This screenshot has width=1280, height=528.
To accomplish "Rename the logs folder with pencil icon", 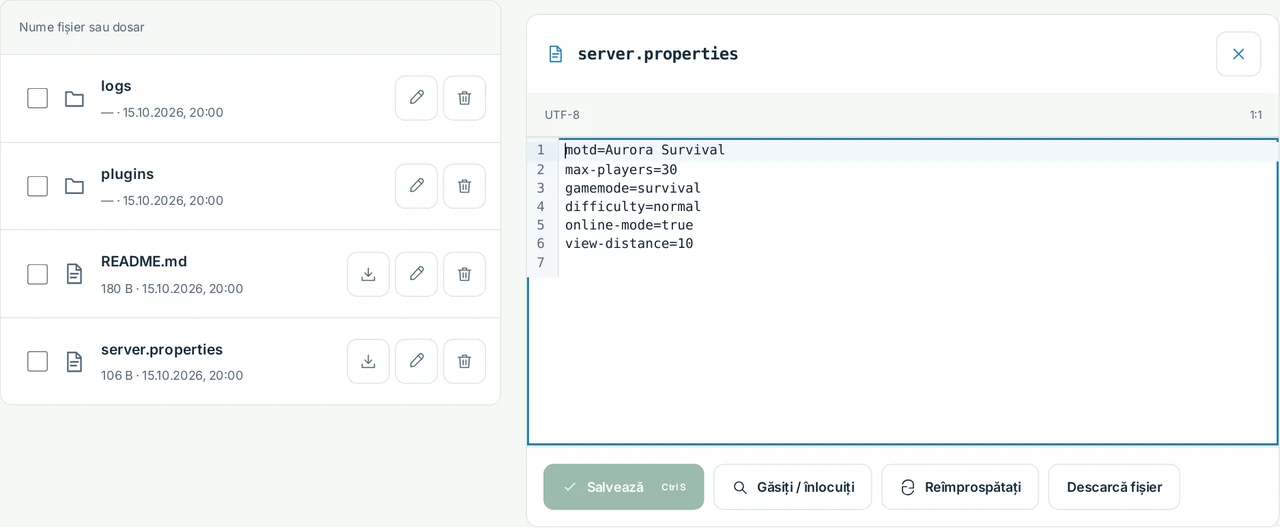I will coord(416,98).
